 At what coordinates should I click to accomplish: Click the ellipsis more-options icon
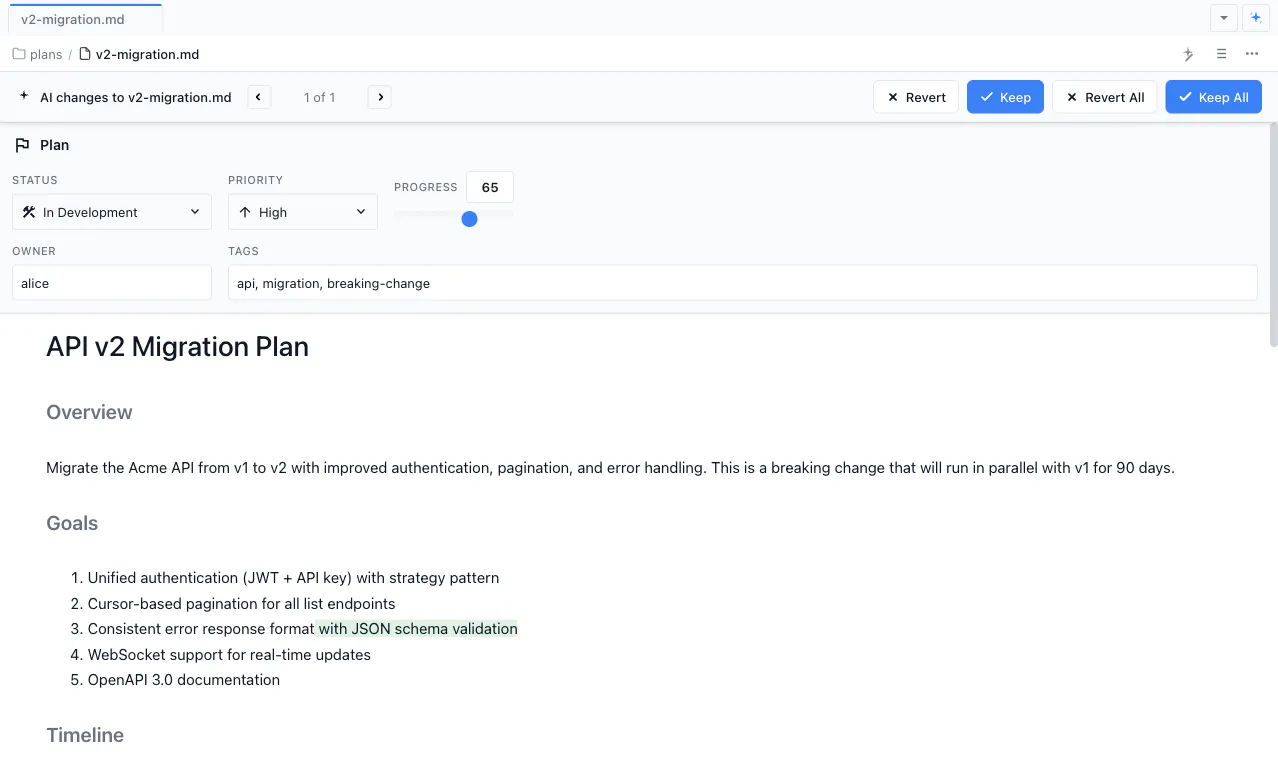[x=1252, y=54]
